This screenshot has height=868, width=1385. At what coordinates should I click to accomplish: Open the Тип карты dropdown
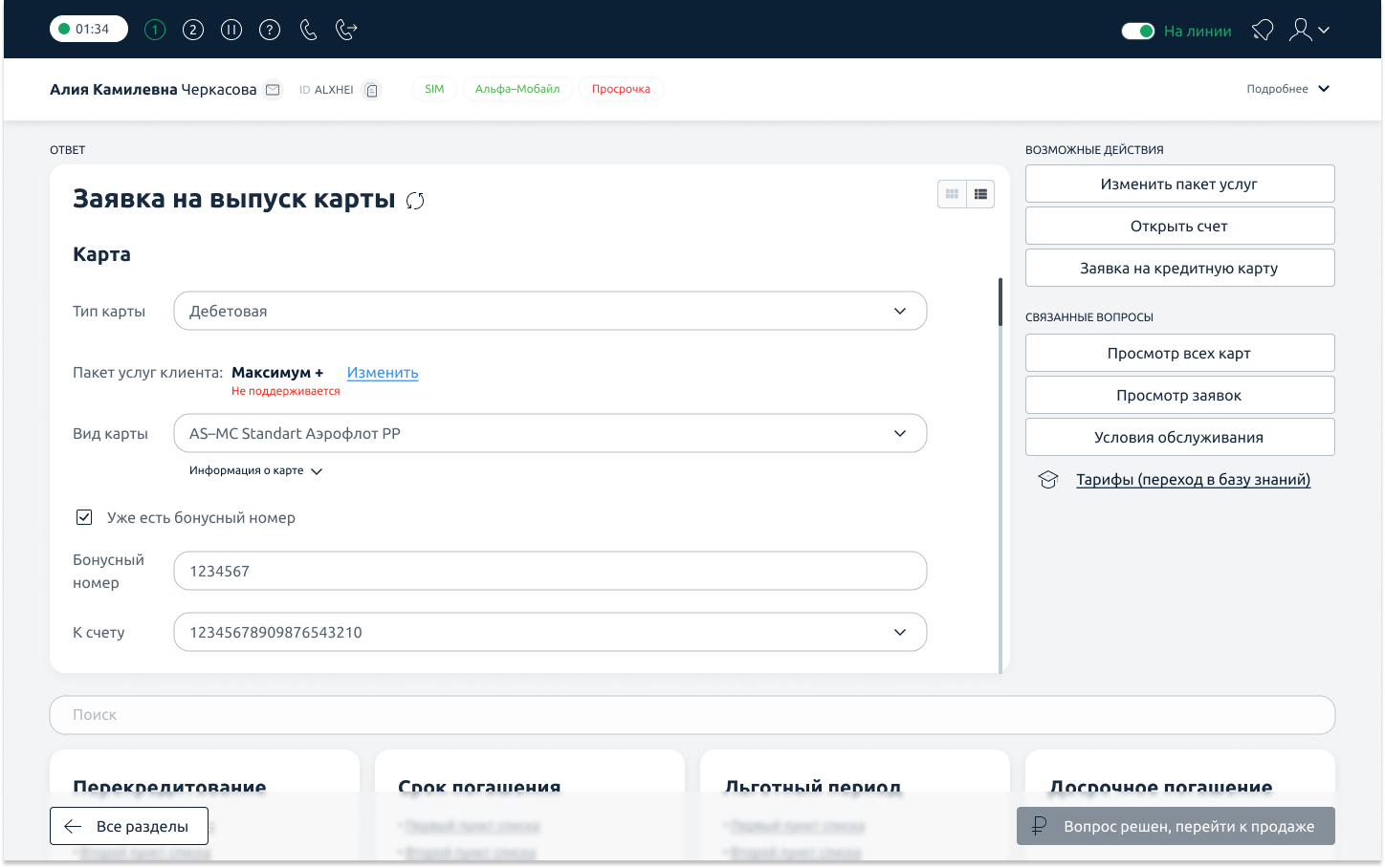click(550, 311)
